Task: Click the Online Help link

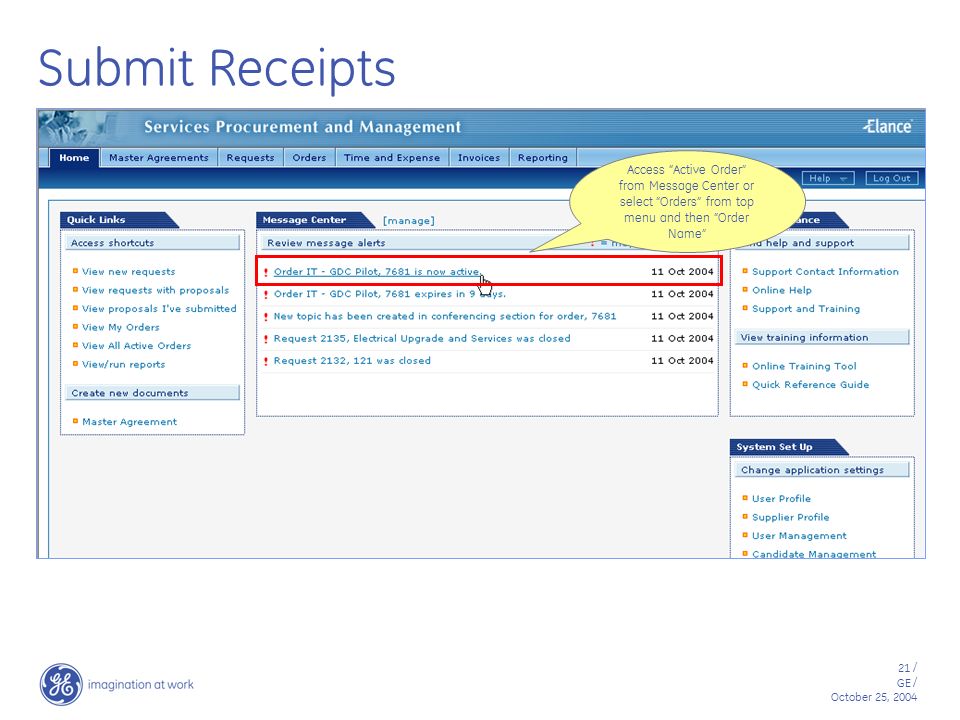Action: tap(782, 290)
